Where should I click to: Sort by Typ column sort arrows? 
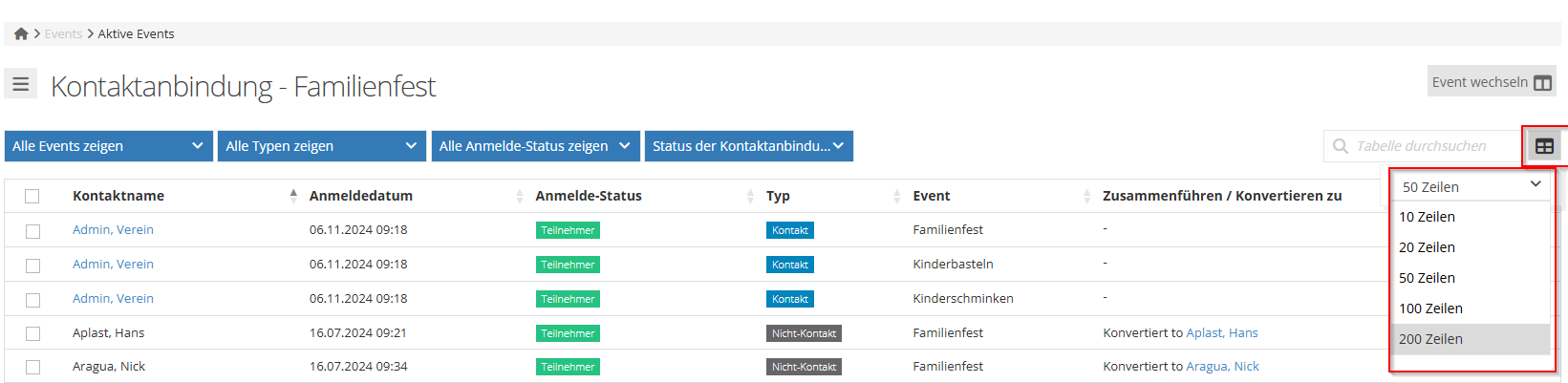pyautogui.click(x=896, y=196)
